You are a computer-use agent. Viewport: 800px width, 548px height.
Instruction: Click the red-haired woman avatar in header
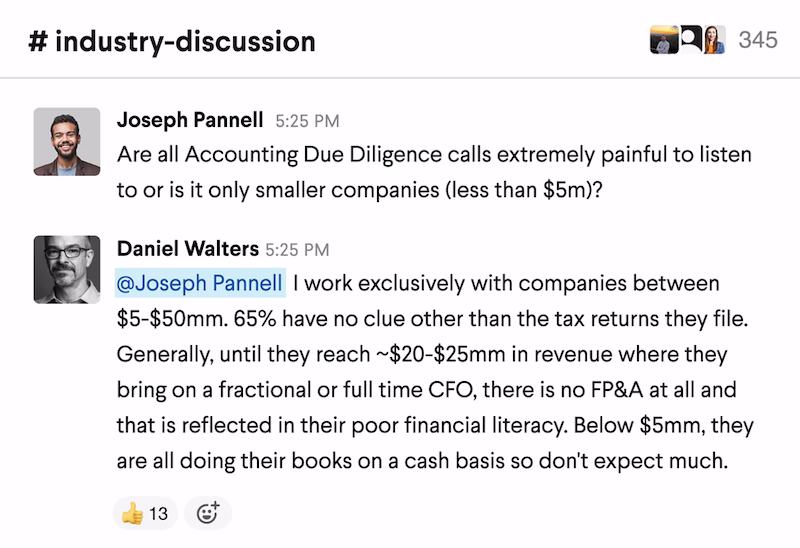(x=714, y=40)
